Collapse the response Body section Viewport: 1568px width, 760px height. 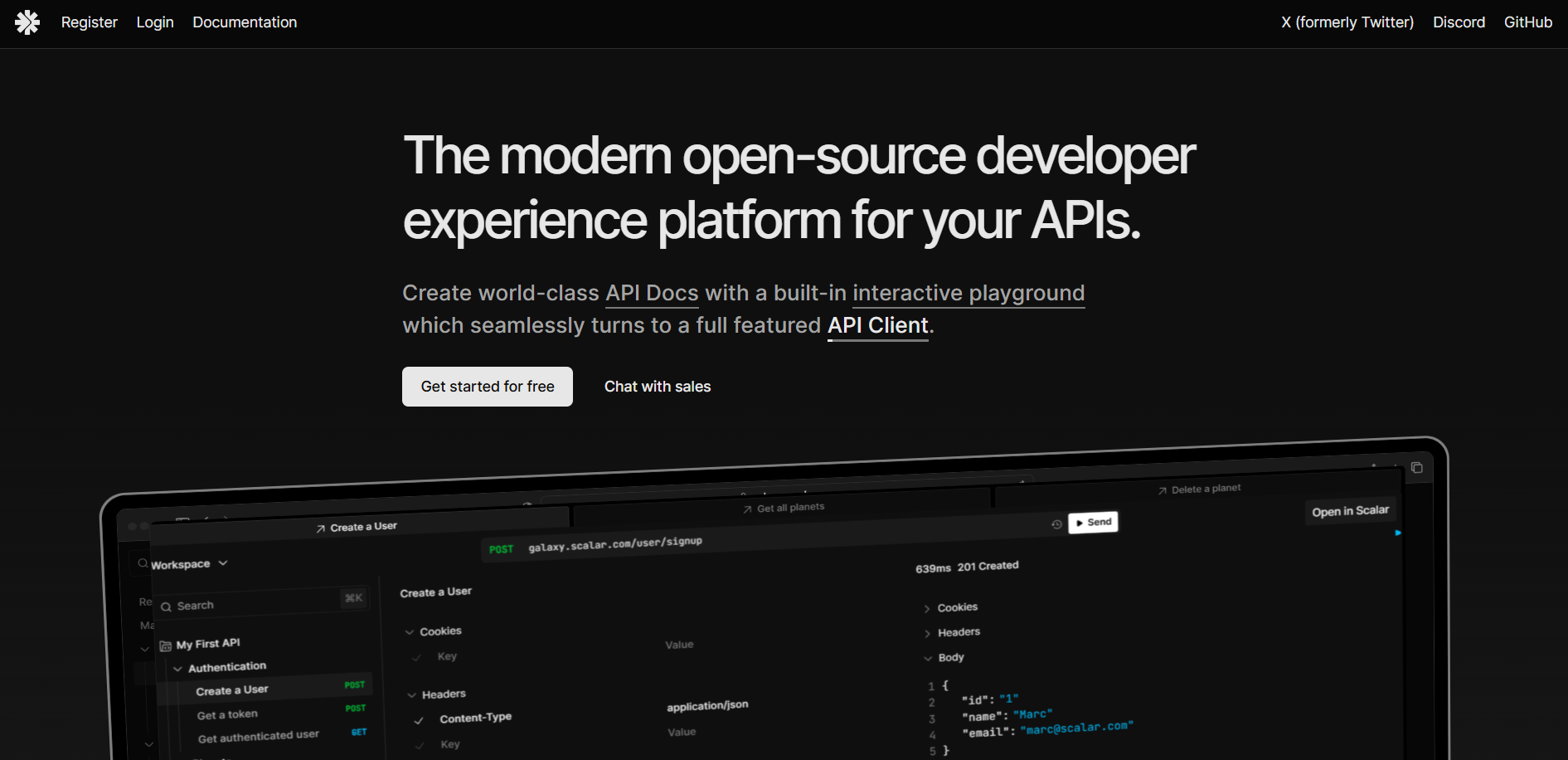coord(928,659)
